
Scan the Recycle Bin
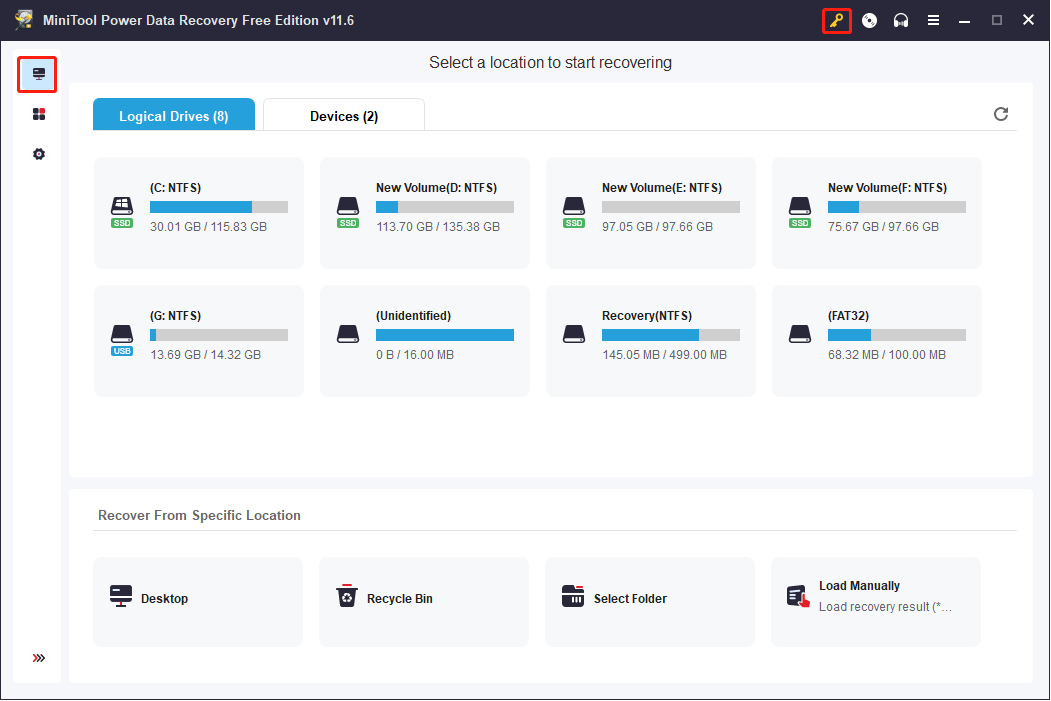423,600
